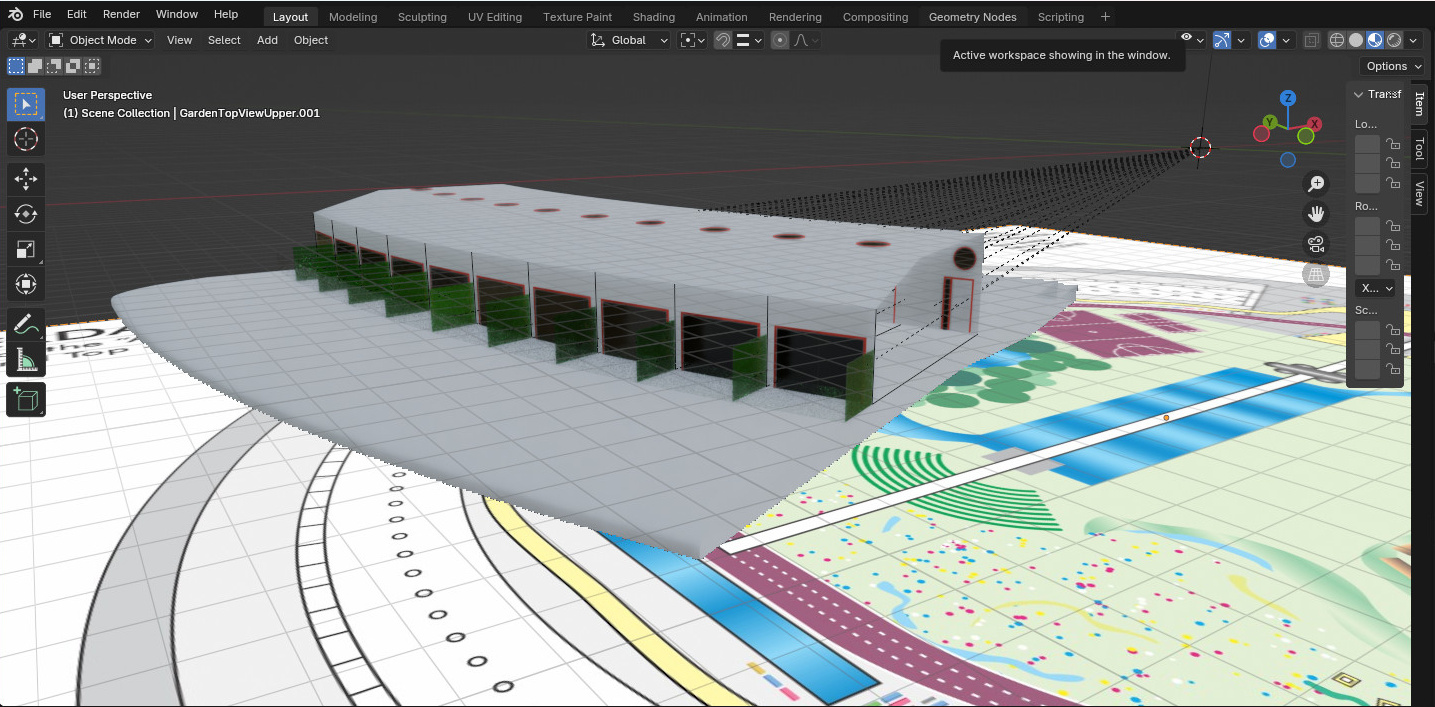Activate the Move tool
Viewport: 1435px width, 707px height.
26,179
